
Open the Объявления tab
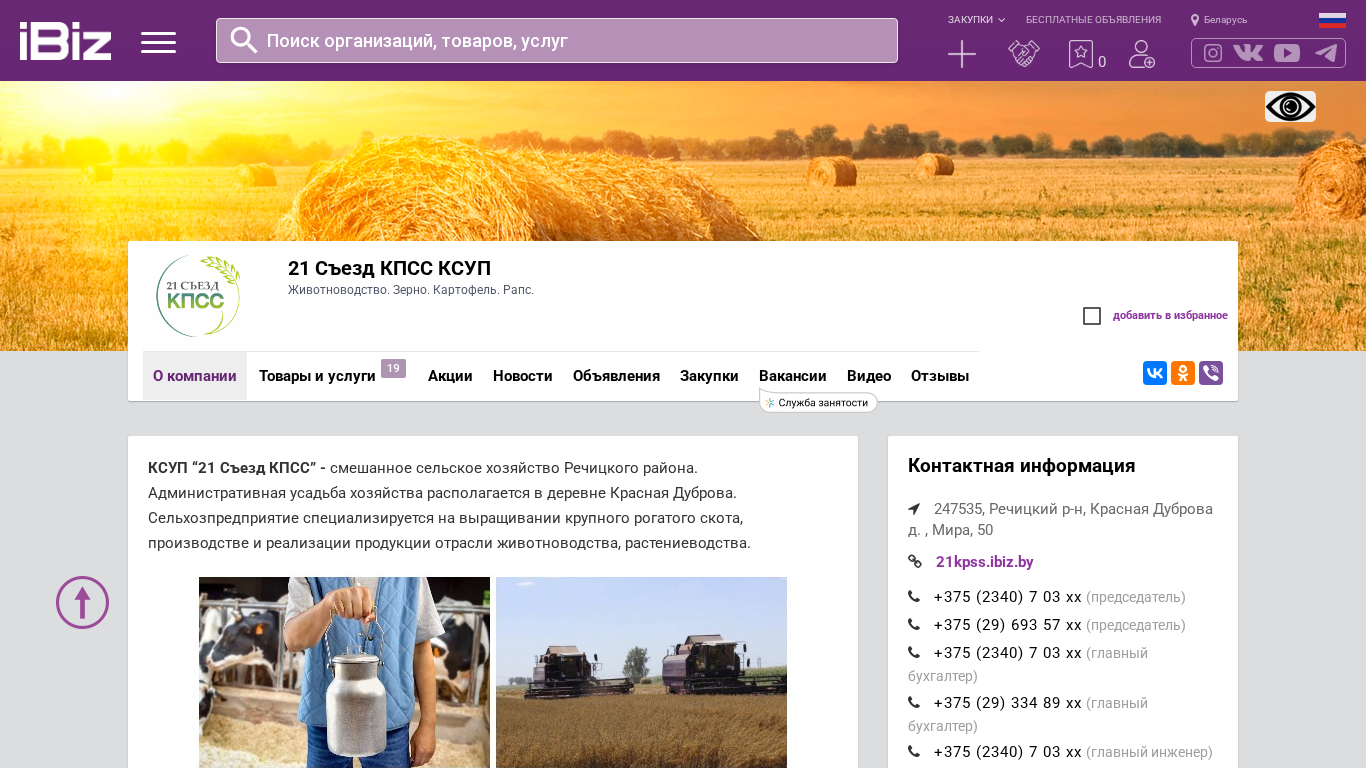point(616,376)
